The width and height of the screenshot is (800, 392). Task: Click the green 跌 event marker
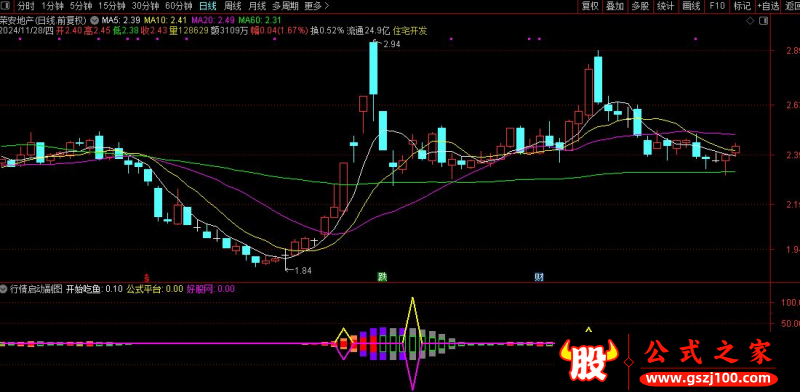coord(382,277)
